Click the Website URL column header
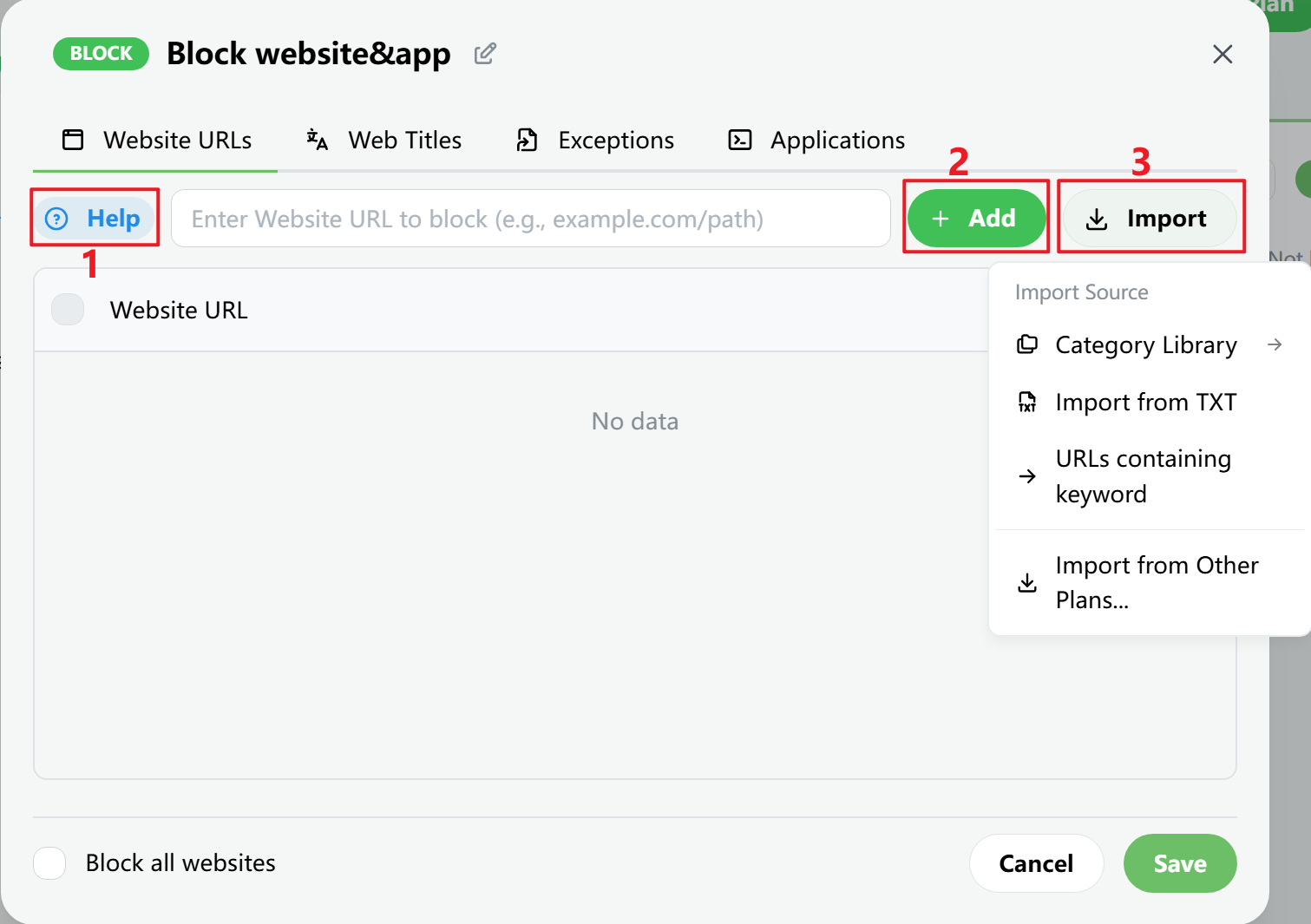 tap(179, 310)
